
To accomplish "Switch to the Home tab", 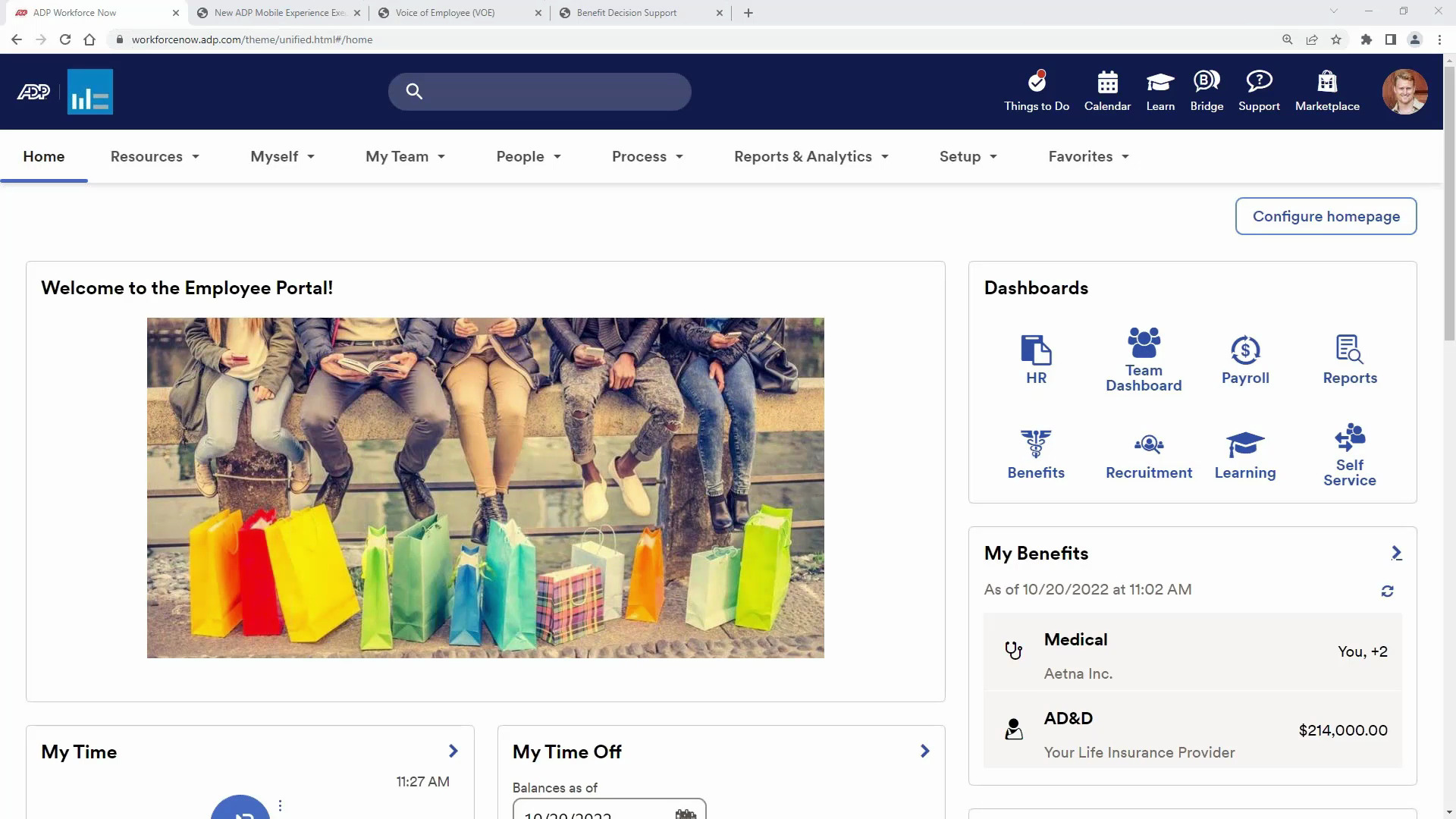I will coord(43,156).
